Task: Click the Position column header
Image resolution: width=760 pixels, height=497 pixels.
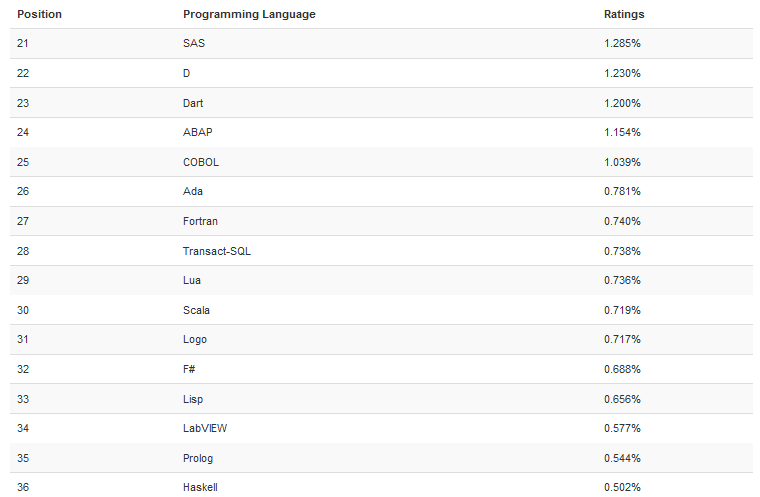Action: click(39, 14)
